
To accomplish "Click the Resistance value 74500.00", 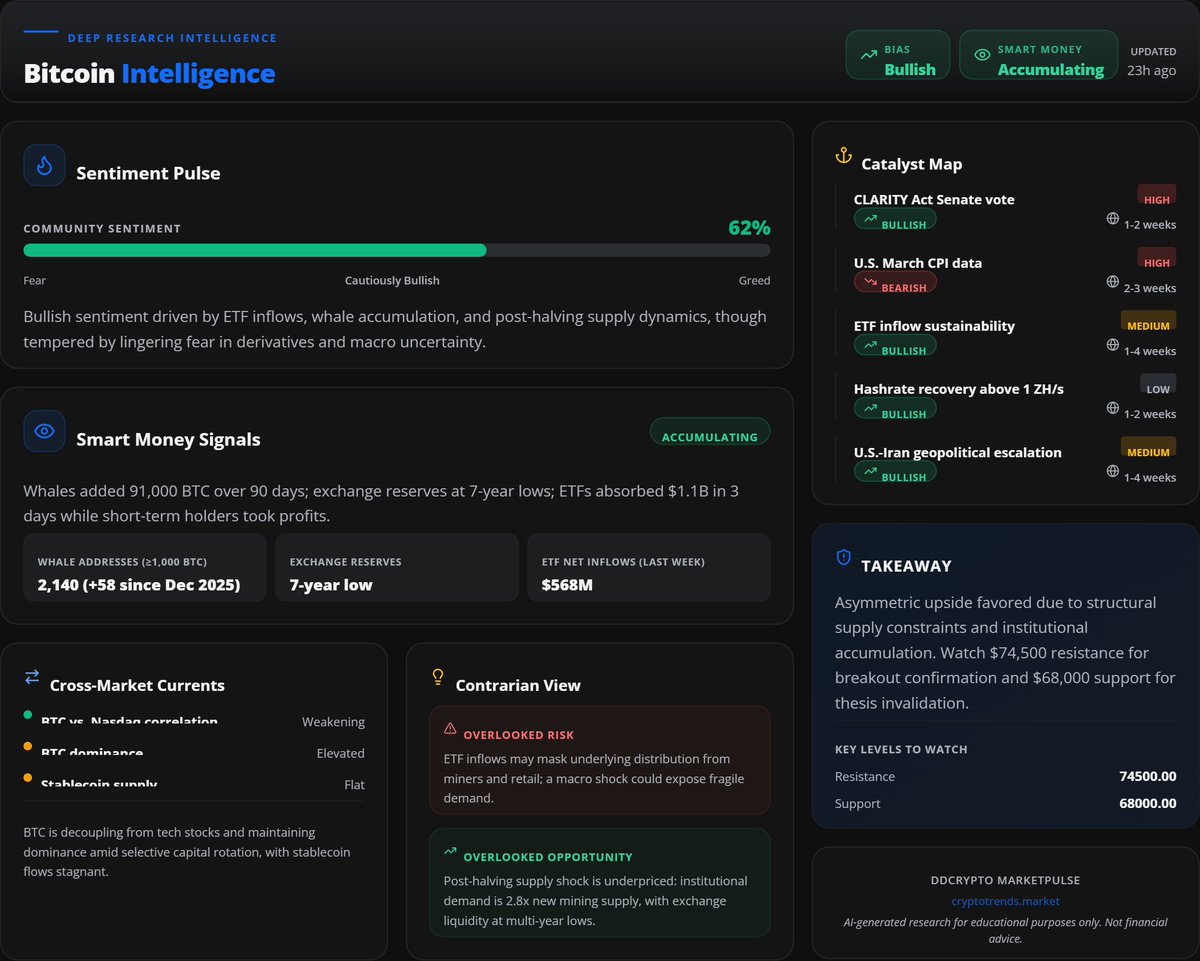I will pyautogui.click(x=1147, y=776).
